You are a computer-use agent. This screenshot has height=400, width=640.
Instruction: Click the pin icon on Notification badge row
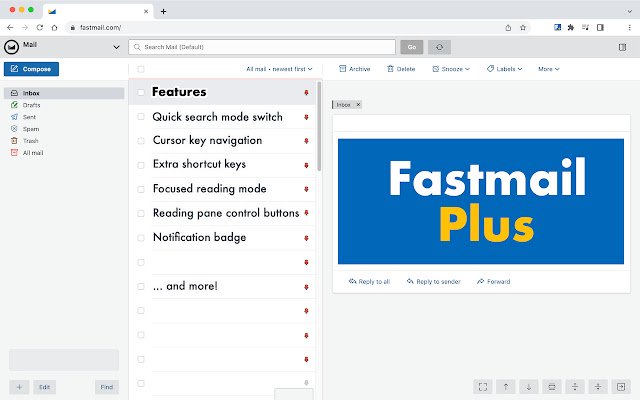pyautogui.click(x=306, y=238)
